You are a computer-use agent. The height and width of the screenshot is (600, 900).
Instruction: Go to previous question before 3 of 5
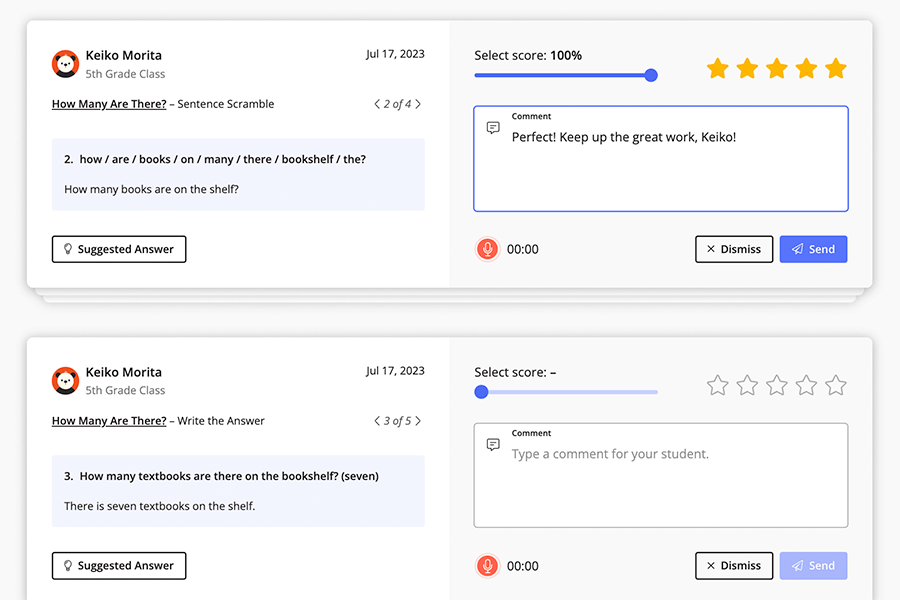coord(377,421)
